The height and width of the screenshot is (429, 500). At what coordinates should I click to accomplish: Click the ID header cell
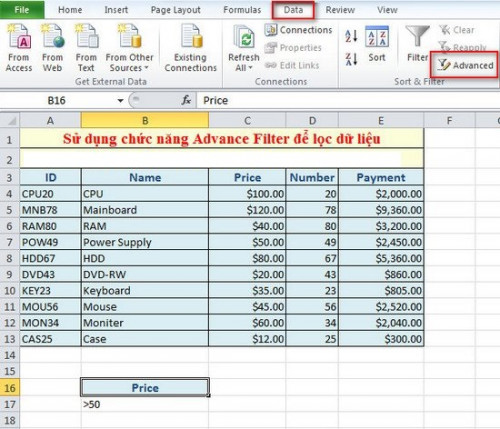(50, 177)
